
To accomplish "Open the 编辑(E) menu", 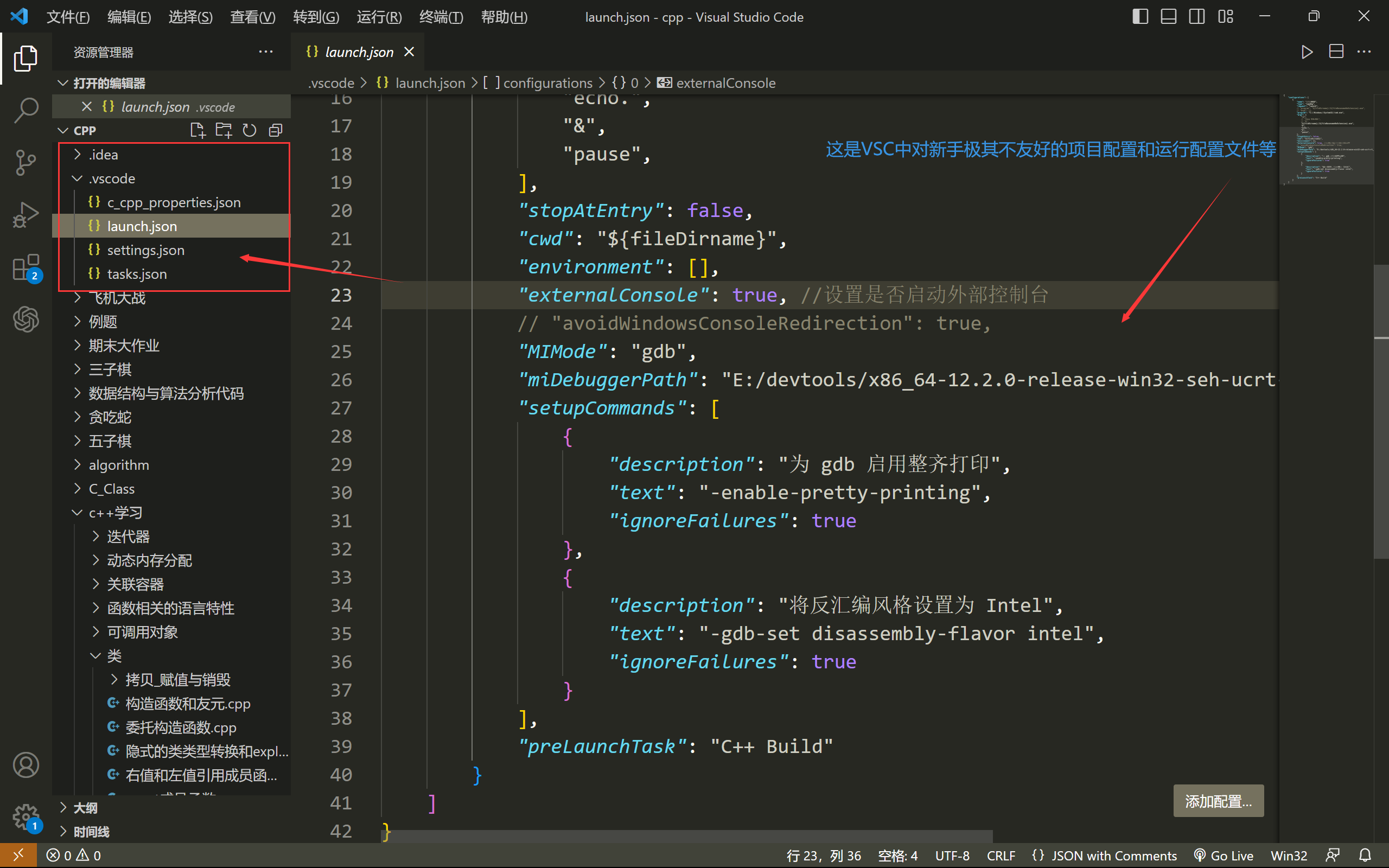I will 129,17.
